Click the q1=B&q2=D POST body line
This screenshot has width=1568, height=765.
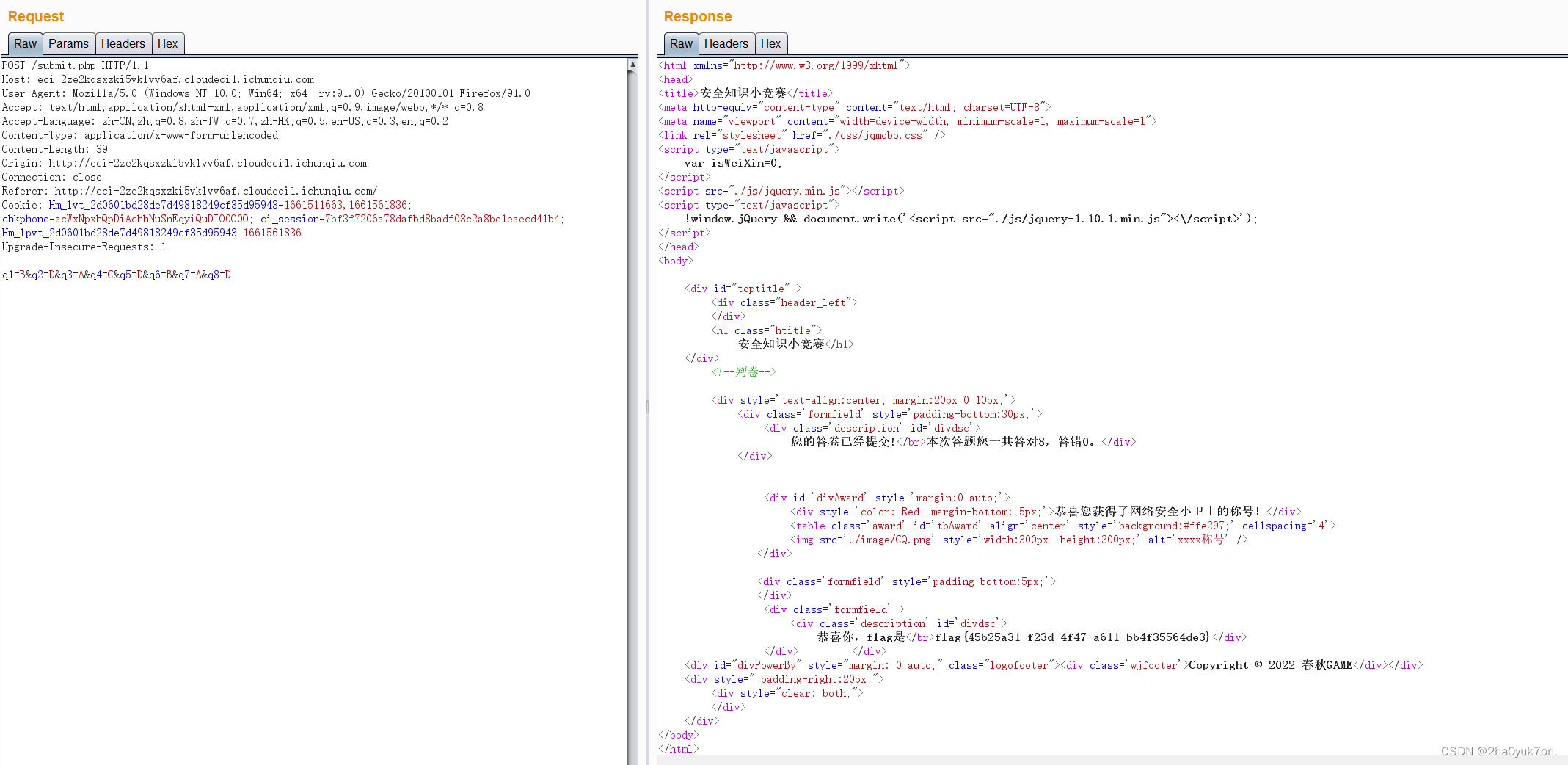(x=117, y=275)
